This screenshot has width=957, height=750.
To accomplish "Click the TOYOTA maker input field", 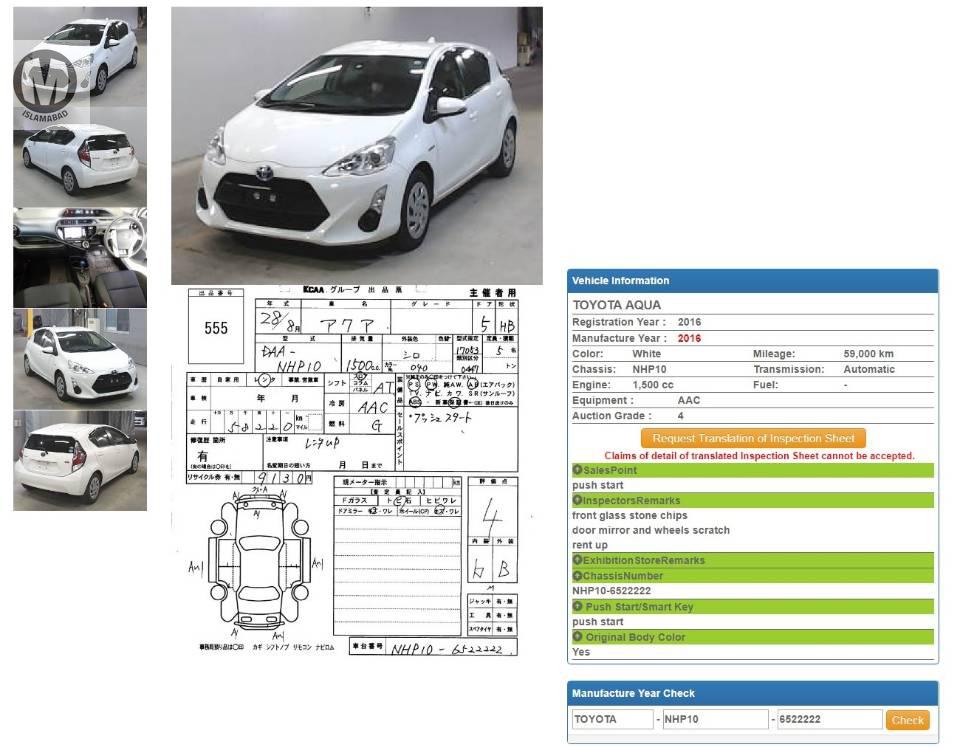I will click(x=611, y=720).
